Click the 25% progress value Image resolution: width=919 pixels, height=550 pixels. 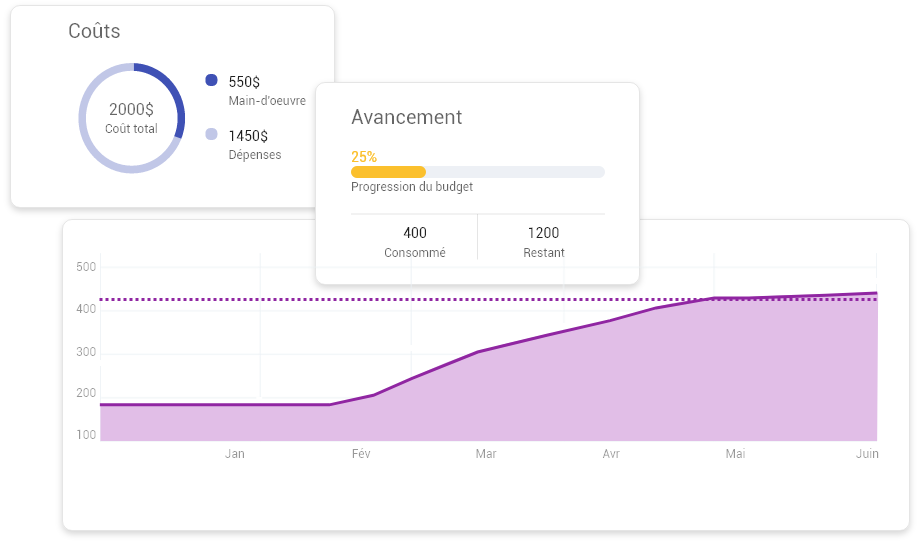pos(364,157)
